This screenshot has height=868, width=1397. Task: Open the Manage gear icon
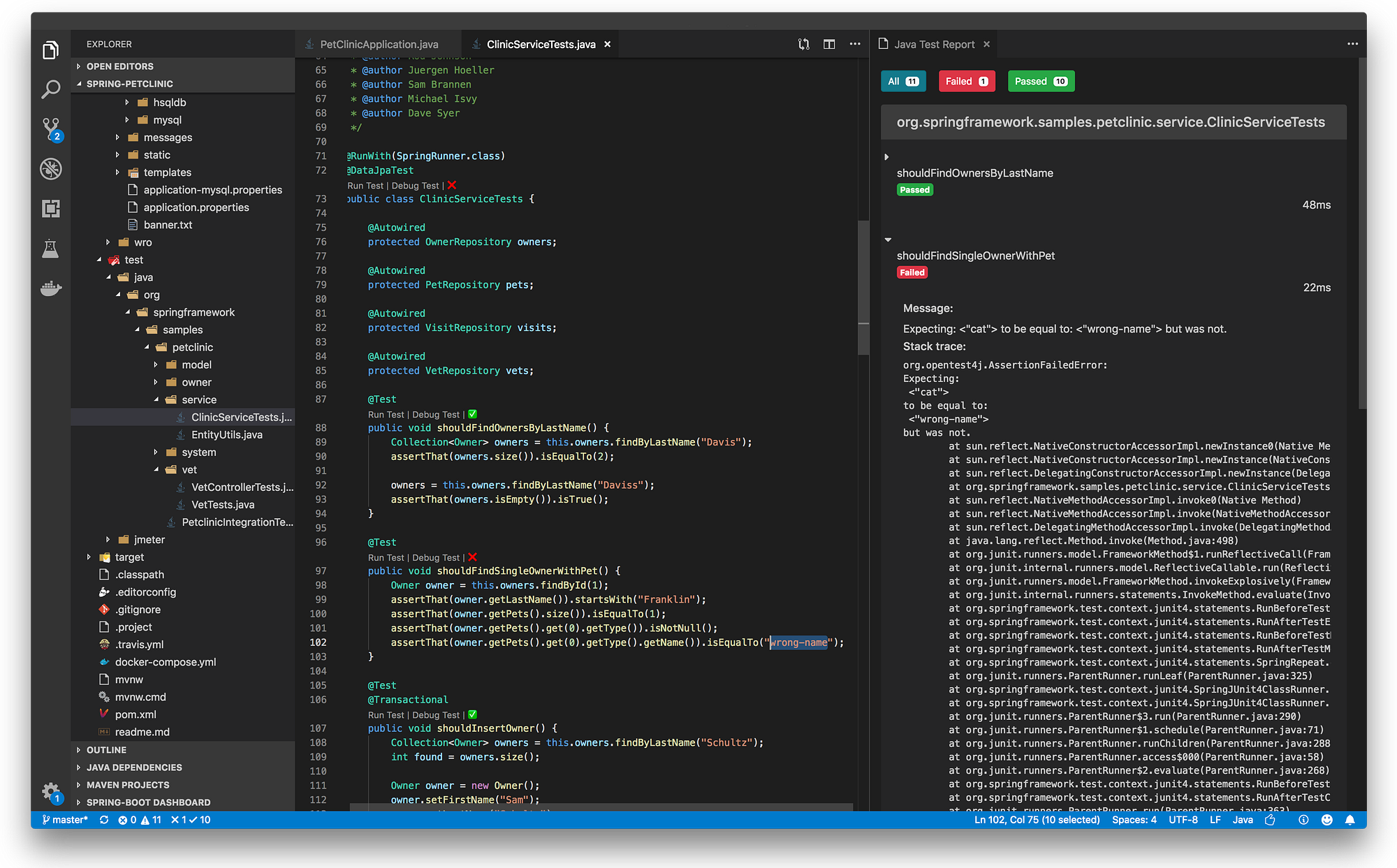click(50, 792)
